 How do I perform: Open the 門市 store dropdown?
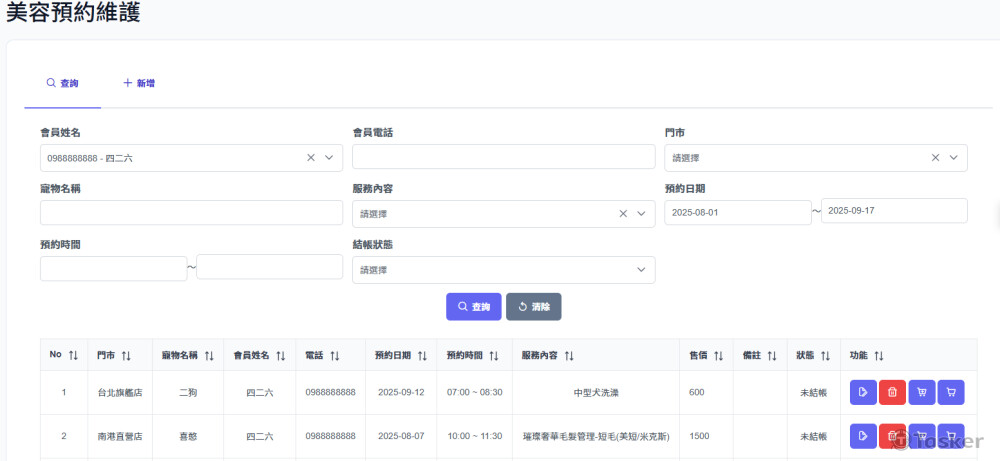(815, 158)
